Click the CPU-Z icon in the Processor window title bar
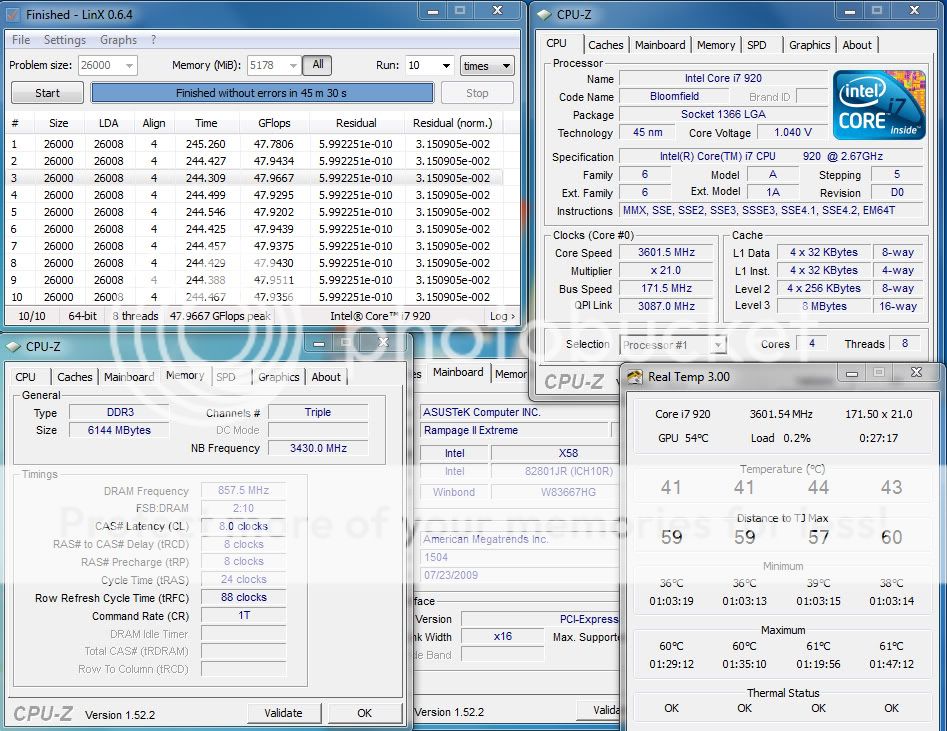 click(x=544, y=14)
